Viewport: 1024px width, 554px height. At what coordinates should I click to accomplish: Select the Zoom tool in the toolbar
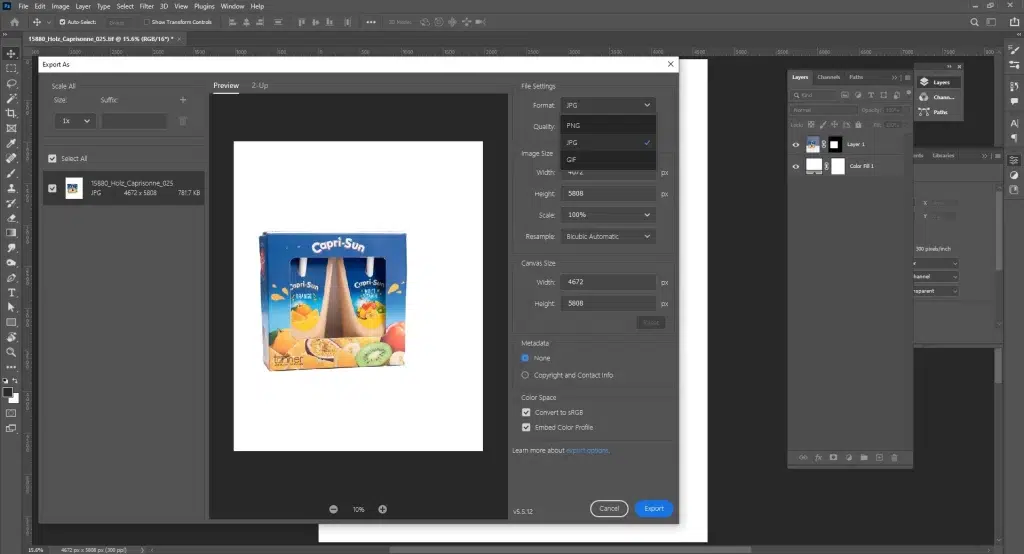click(11, 353)
